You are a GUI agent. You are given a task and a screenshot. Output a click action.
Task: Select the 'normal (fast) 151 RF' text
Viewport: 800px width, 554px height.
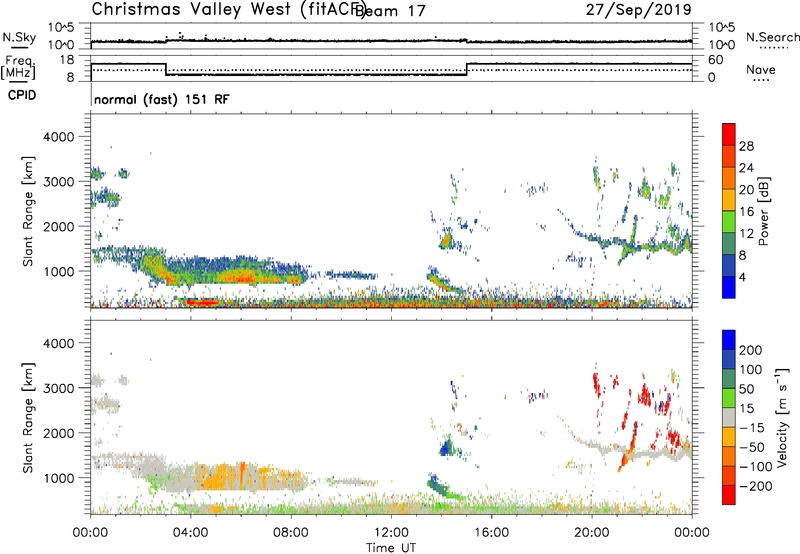[x=162, y=99]
